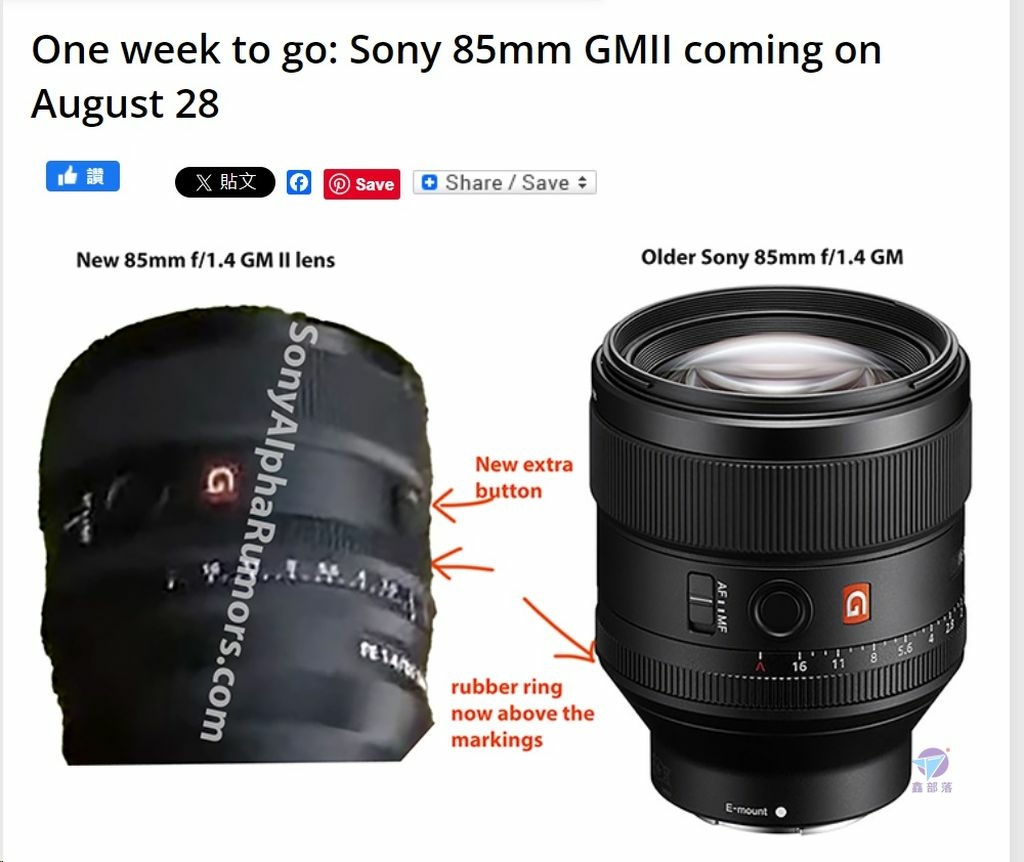Open the Share / Save dropdown
Viewport: 1024px width, 862px height.
click(504, 183)
